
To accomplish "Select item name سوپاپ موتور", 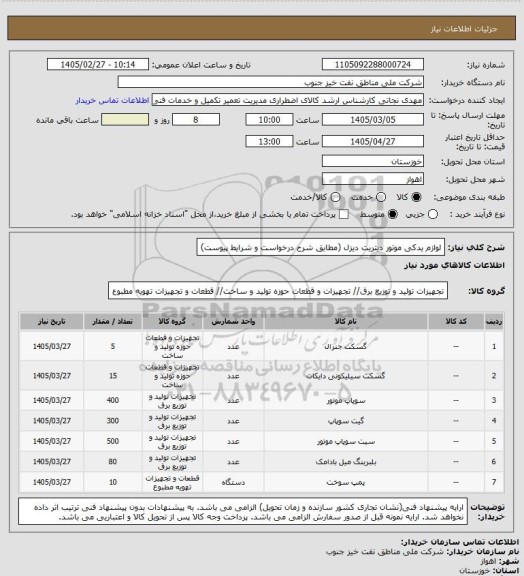I will coord(346,400).
